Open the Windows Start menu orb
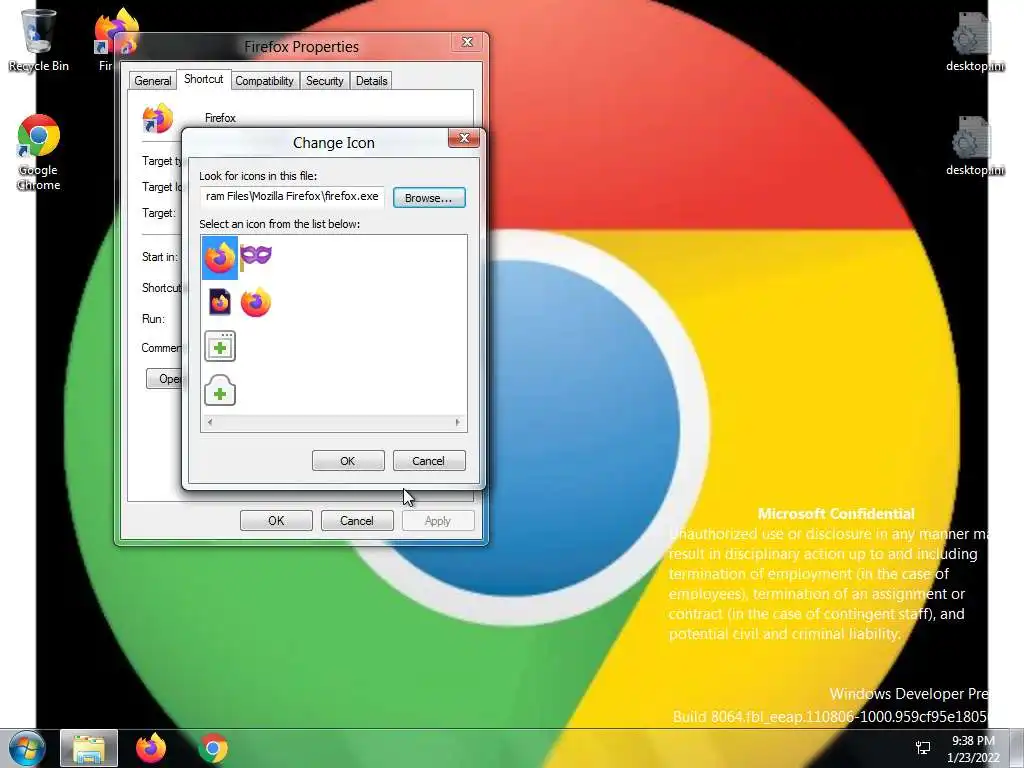 [26, 748]
